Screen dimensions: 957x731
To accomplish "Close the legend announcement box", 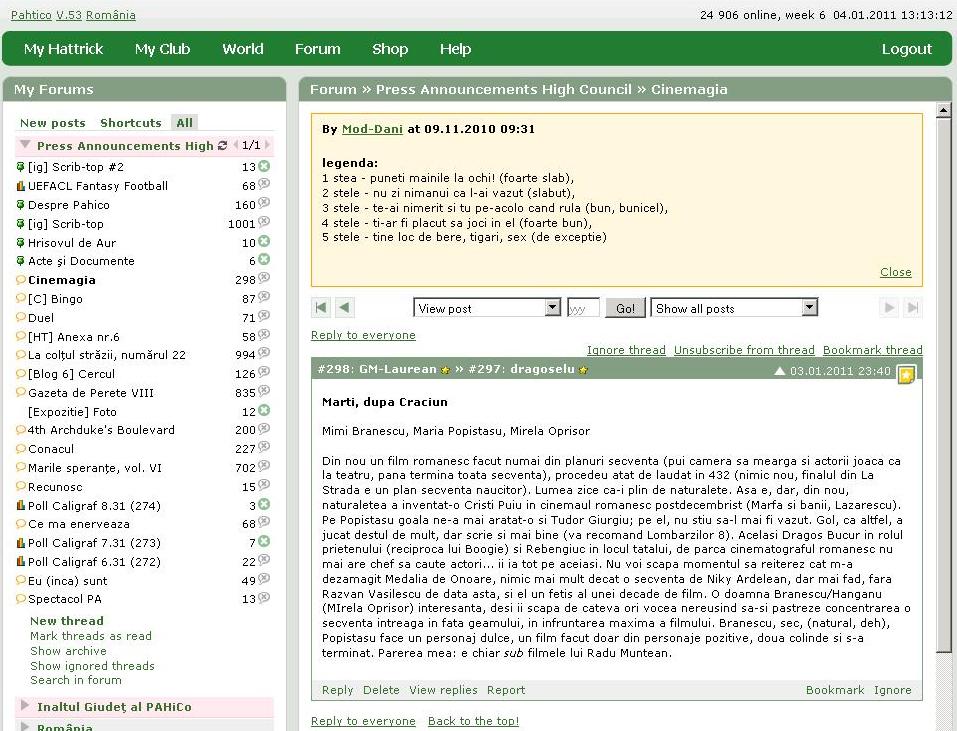I will coord(895,272).
